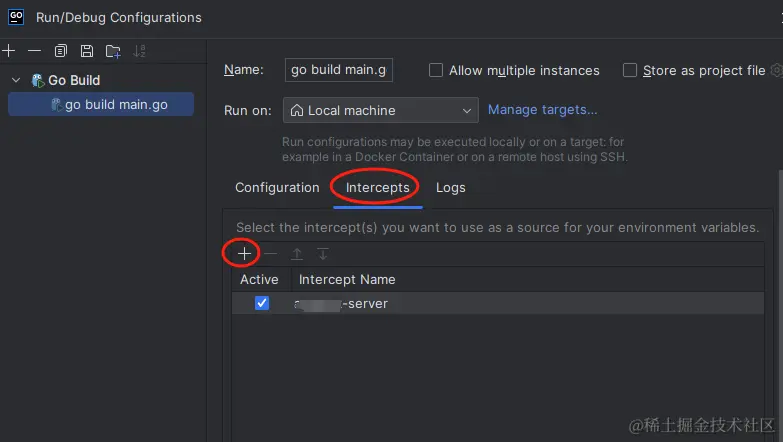Switch to the Configuration tab
The height and width of the screenshot is (442, 783).
tap(277, 187)
